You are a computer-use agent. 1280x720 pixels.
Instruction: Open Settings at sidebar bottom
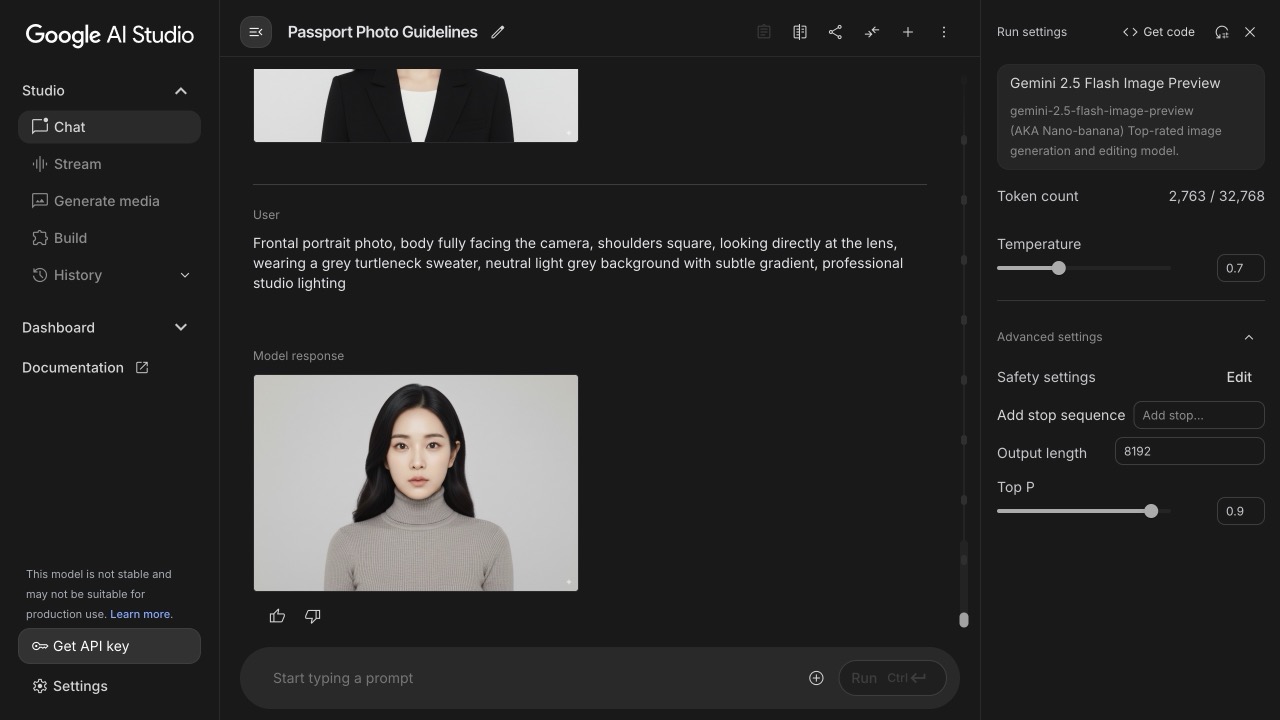click(x=69, y=686)
